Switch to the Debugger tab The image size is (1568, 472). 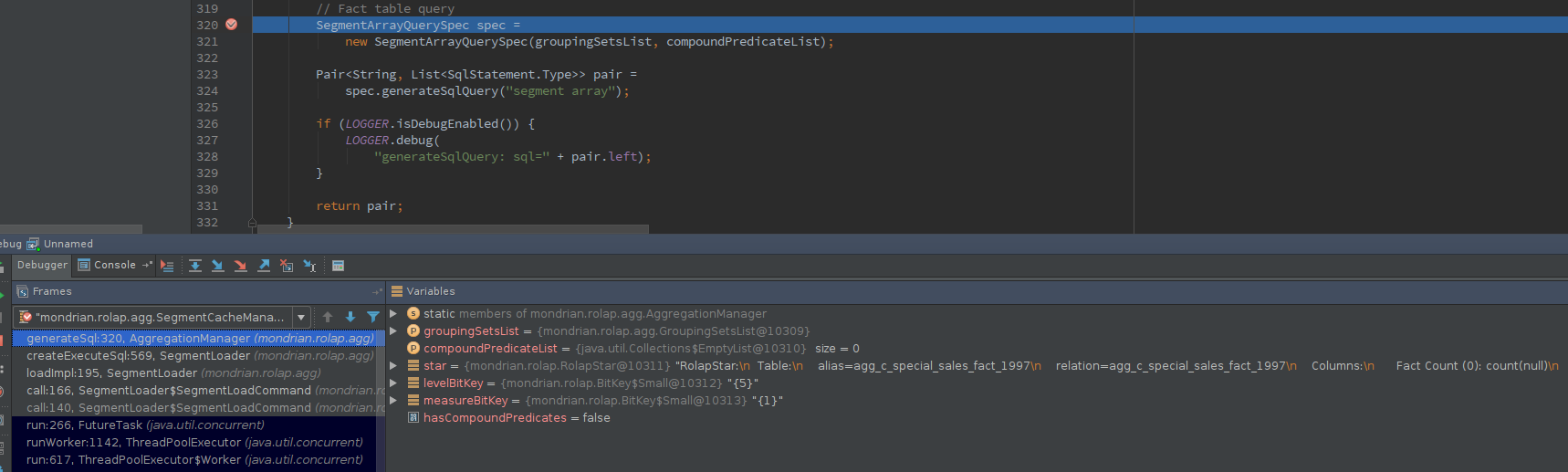(42, 265)
